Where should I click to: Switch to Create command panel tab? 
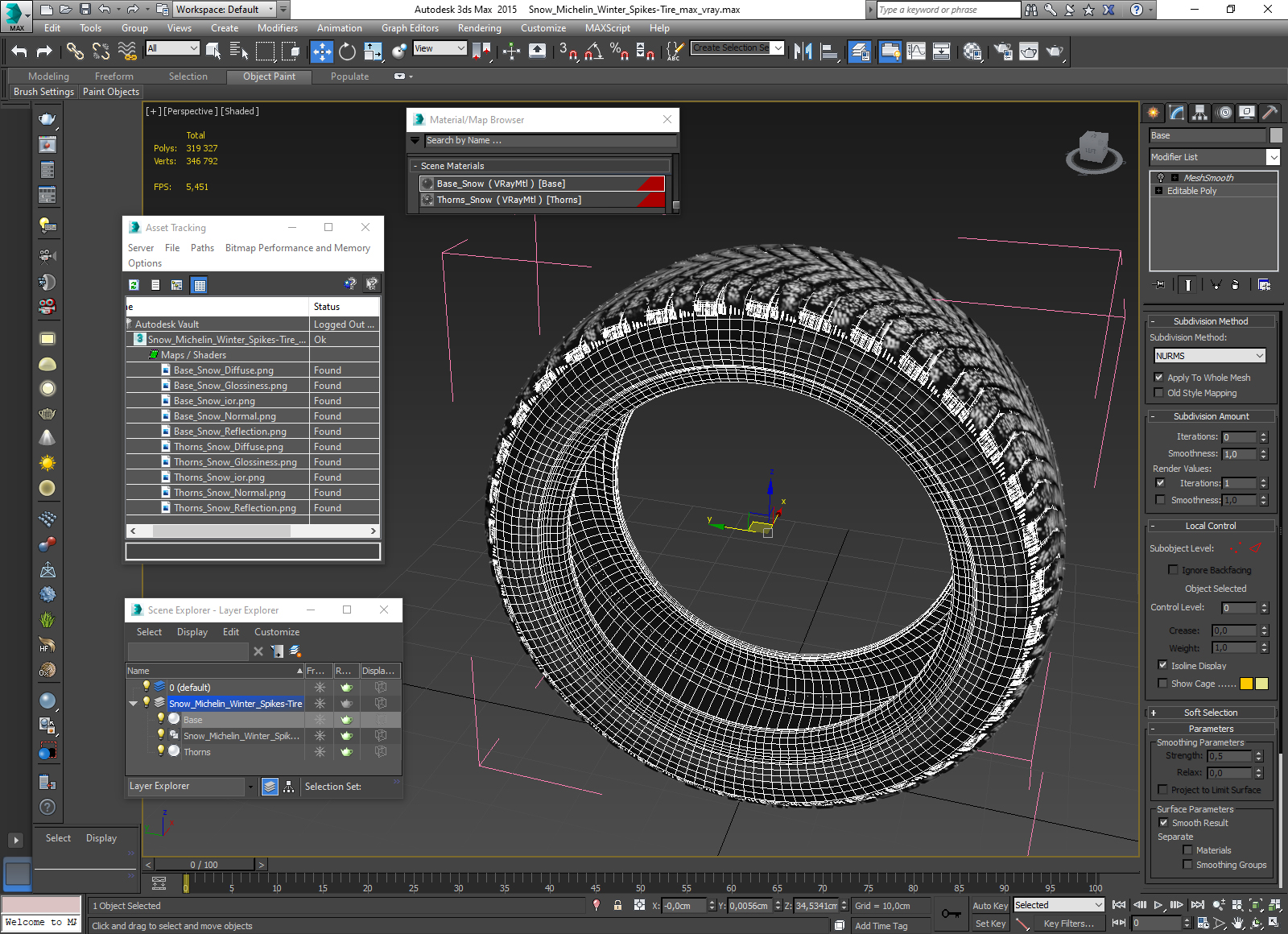tap(1154, 113)
